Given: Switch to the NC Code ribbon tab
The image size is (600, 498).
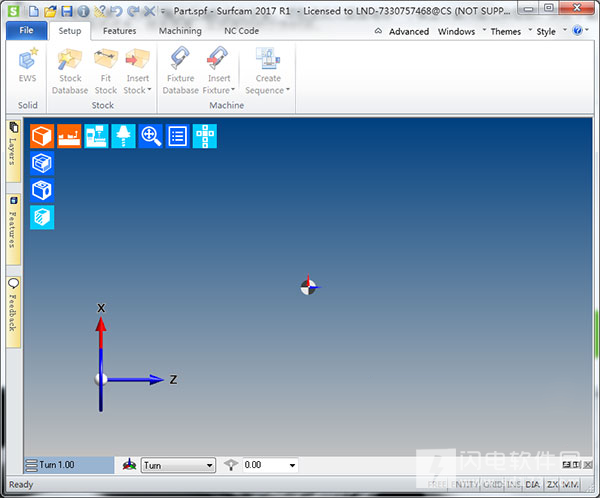Looking at the screenshot, I should pyautogui.click(x=241, y=31).
